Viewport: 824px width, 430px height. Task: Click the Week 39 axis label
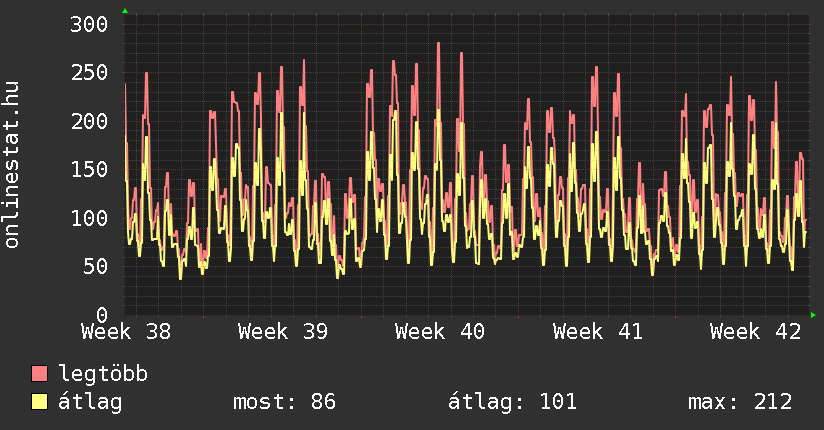point(283,331)
